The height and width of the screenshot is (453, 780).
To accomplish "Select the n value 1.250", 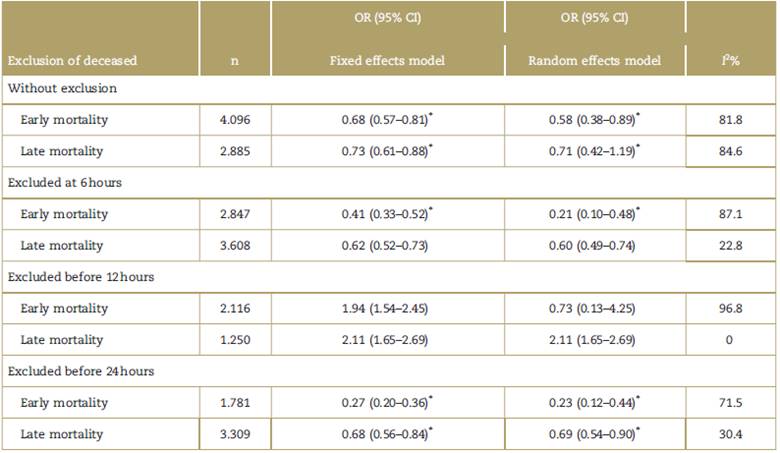I will pos(233,340).
